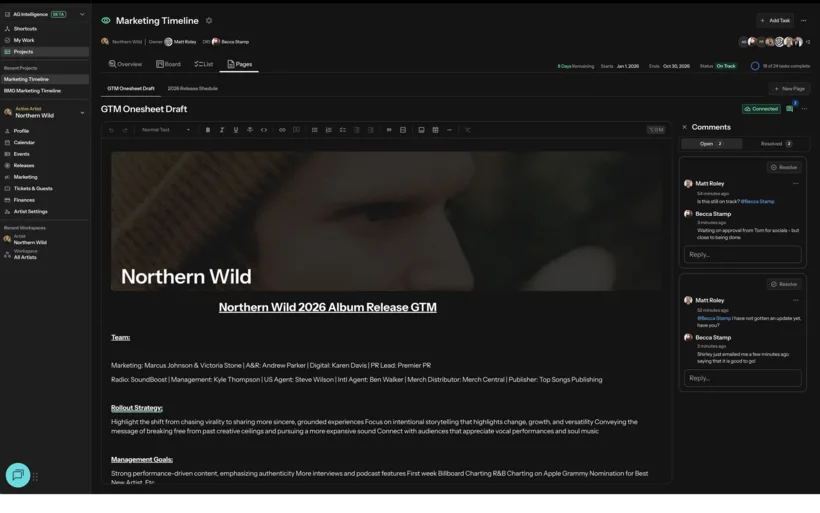This screenshot has height=513, width=820.
Task: Insert a blockquote via quote icon
Action: tap(389, 130)
